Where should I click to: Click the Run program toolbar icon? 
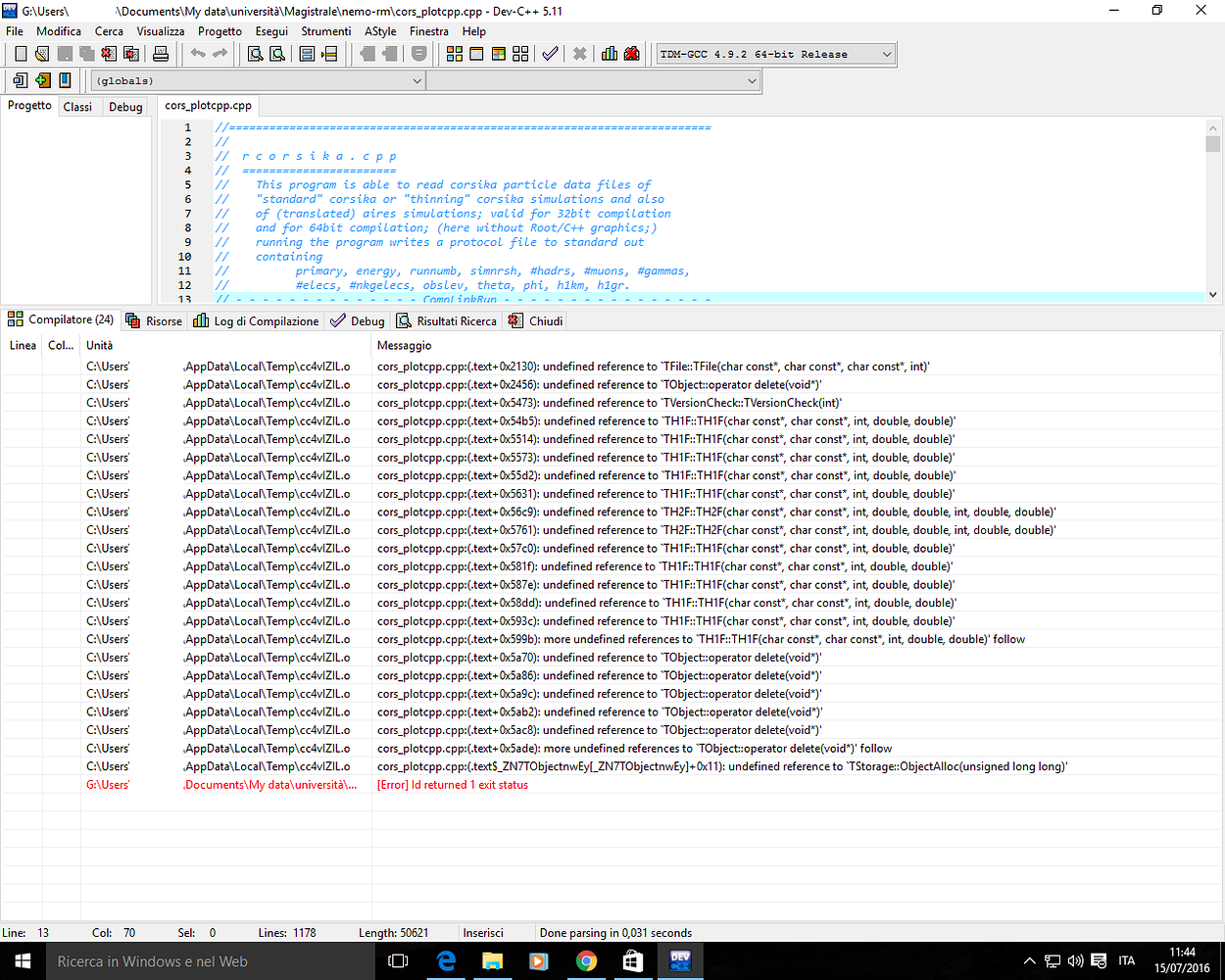[476, 54]
